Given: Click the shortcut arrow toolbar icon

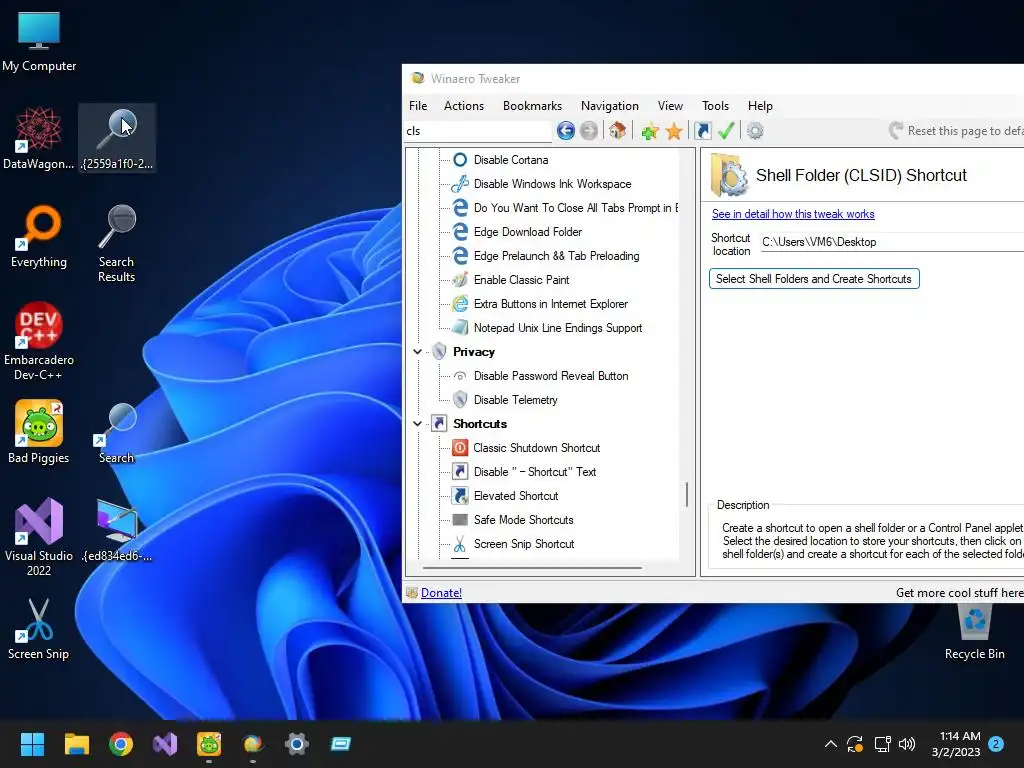Looking at the screenshot, I should pos(703,131).
